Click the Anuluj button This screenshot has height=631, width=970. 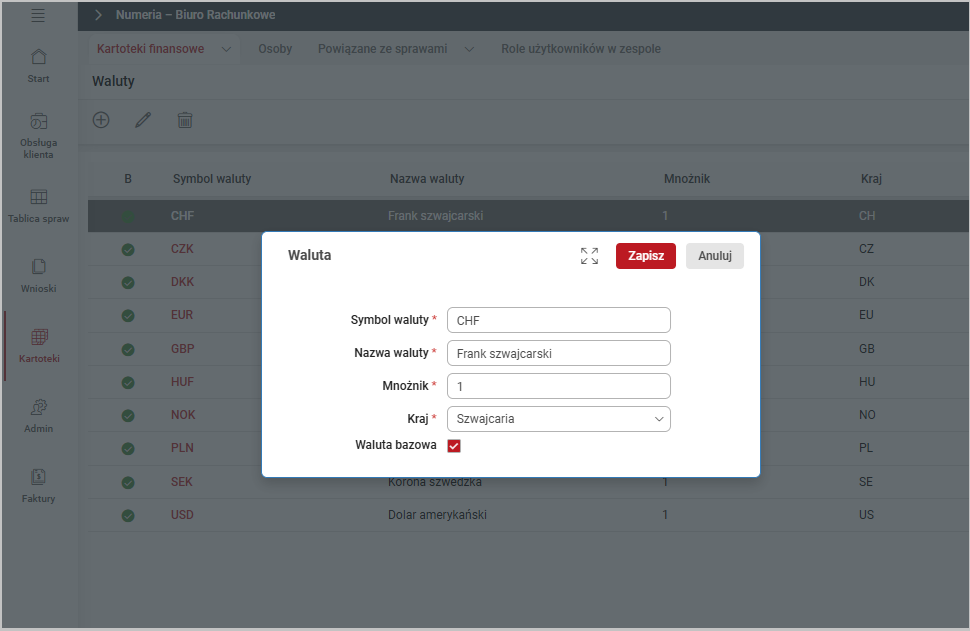click(714, 256)
